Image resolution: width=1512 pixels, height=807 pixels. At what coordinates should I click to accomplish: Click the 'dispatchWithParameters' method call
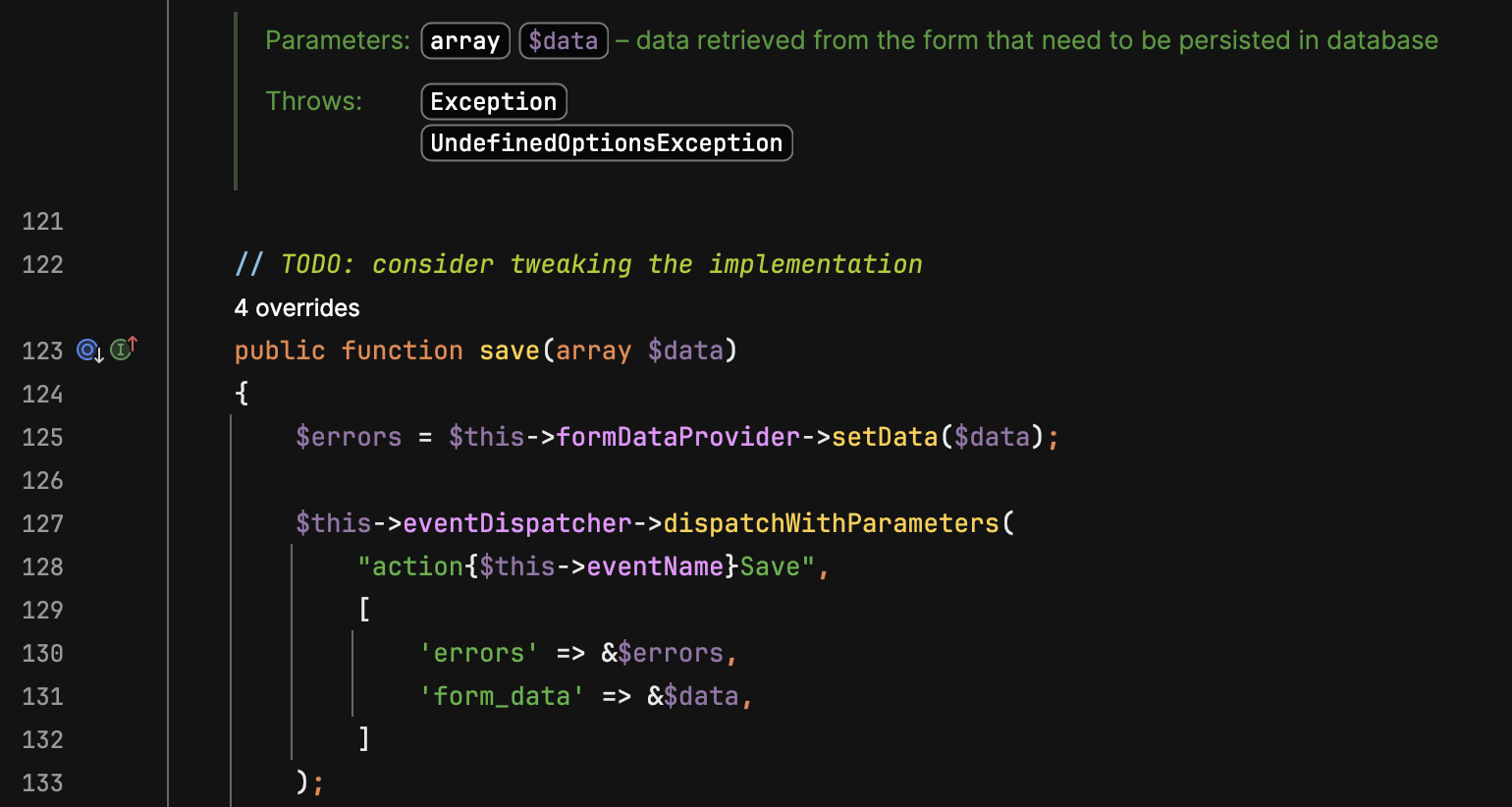pyautogui.click(x=831, y=524)
